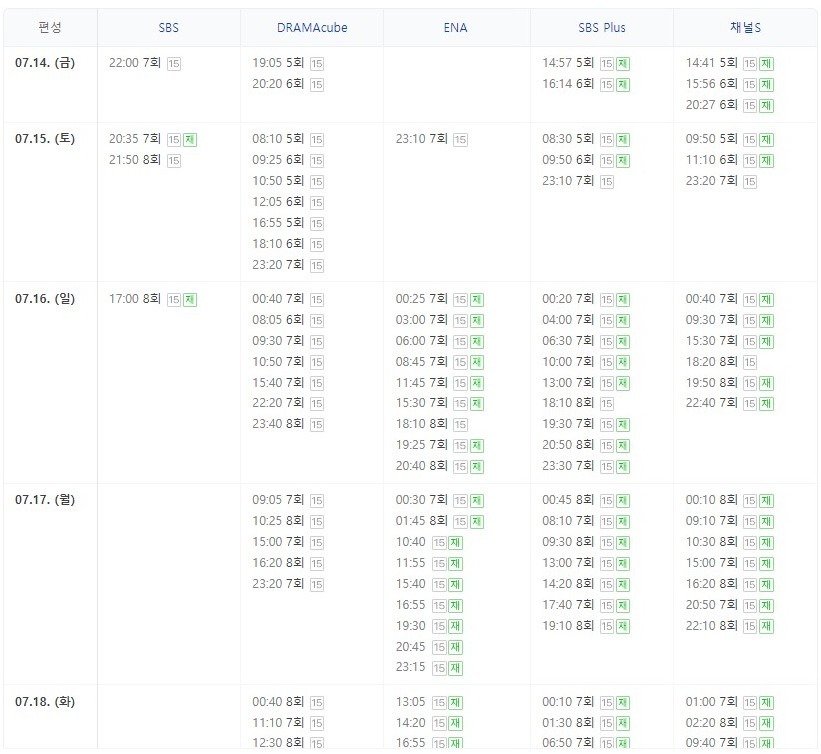Viewport: 821px width, 754px height.
Task: Click the 15 rating icon beside SBS Plus 23:10 7회
Action: click(607, 182)
